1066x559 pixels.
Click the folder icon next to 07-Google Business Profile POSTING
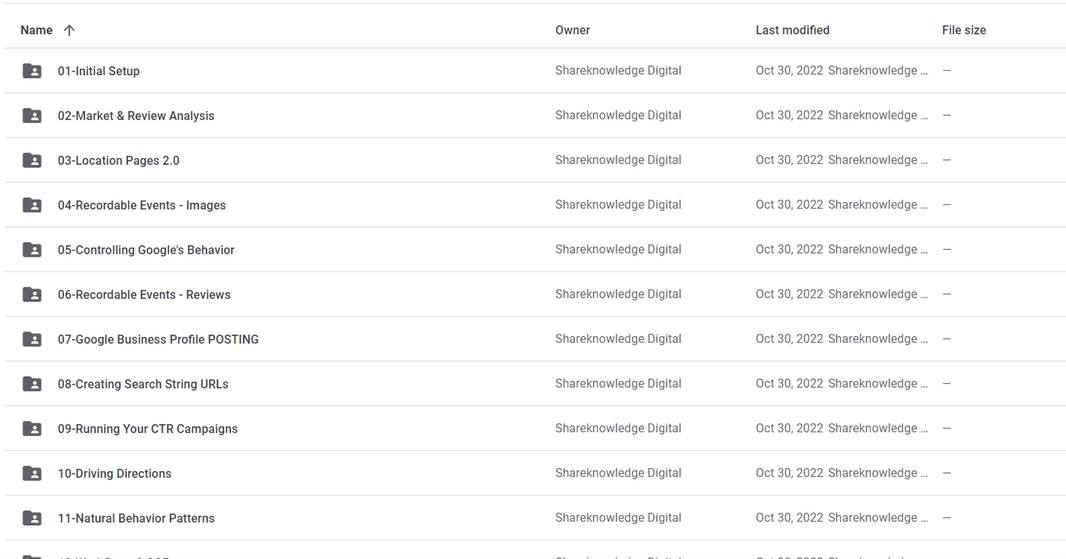coord(32,339)
